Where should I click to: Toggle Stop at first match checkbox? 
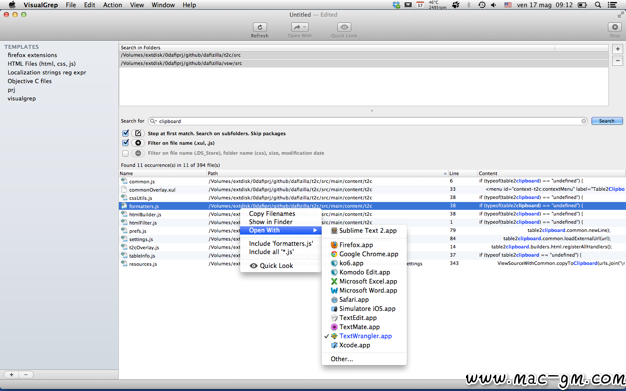(125, 133)
